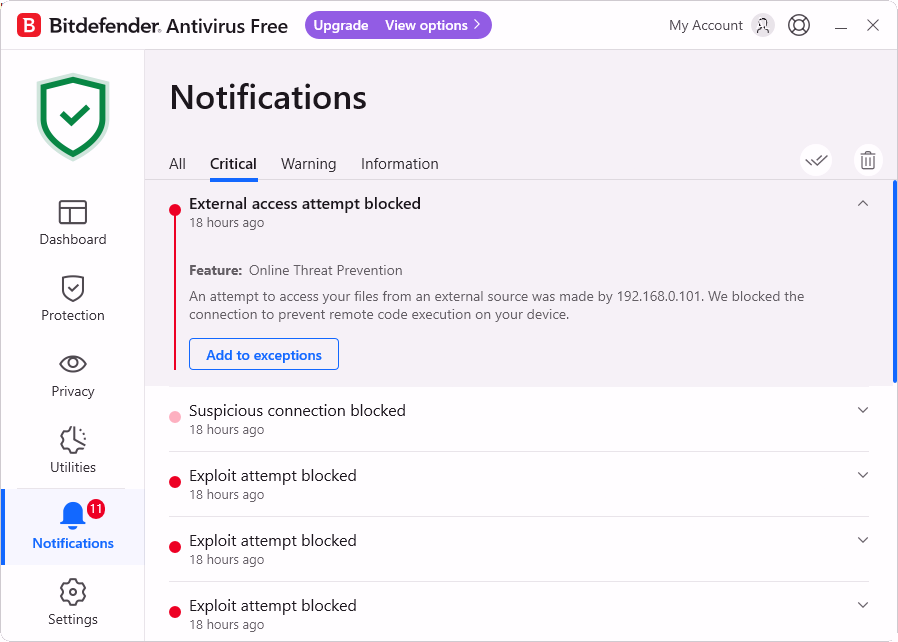Delete all notifications with trash icon
The image size is (898, 642).
pyautogui.click(x=868, y=160)
